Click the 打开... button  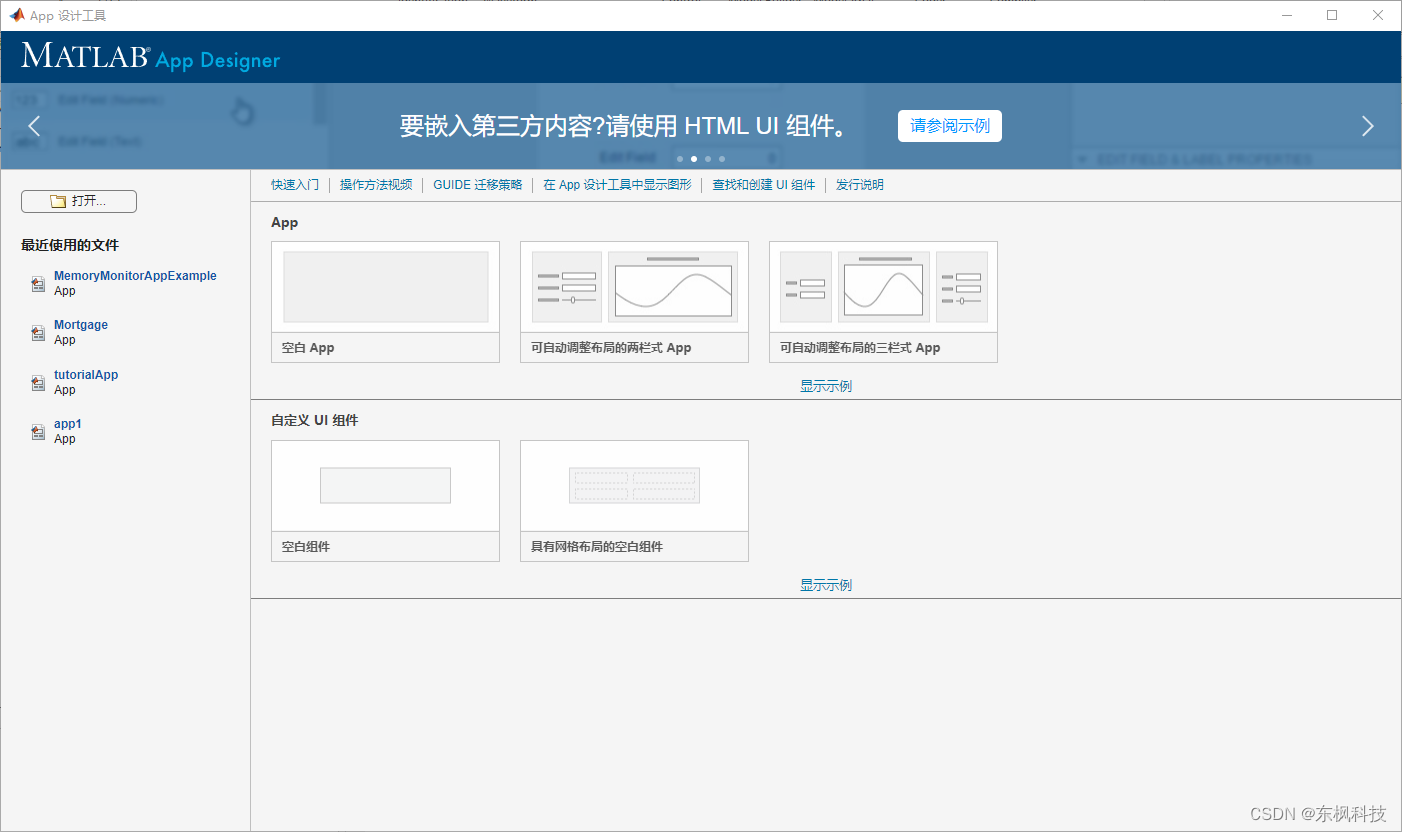tap(79, 201)
